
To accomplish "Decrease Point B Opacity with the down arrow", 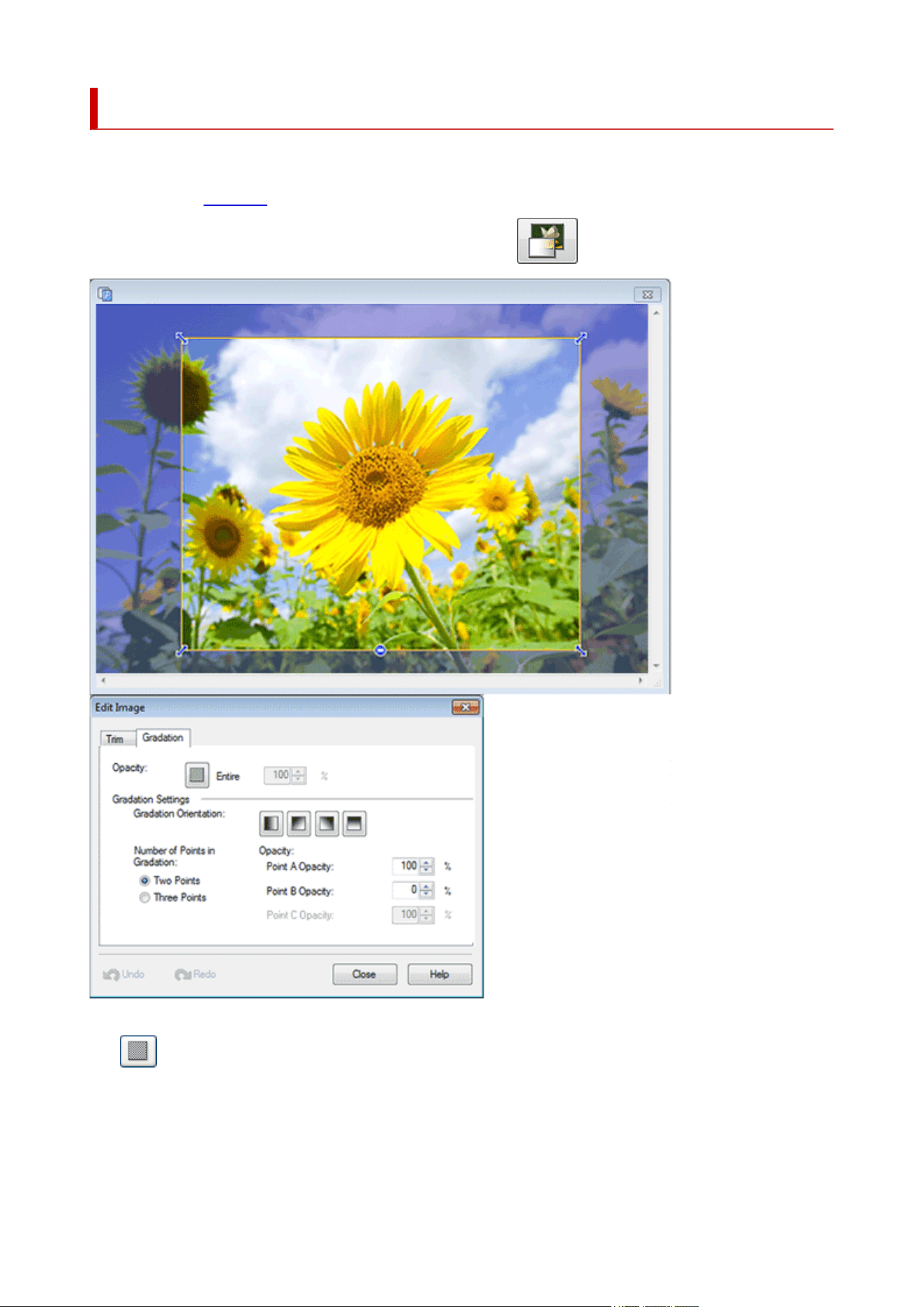I will click(426, 895).
